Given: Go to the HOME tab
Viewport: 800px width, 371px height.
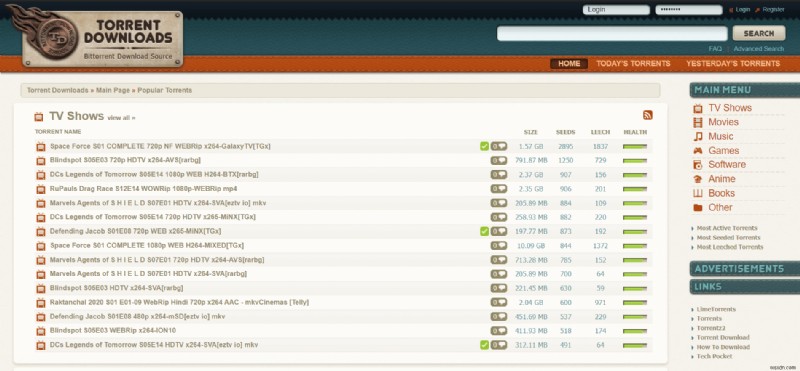Looking at the screenshot, I should click(x=569, y=64).
